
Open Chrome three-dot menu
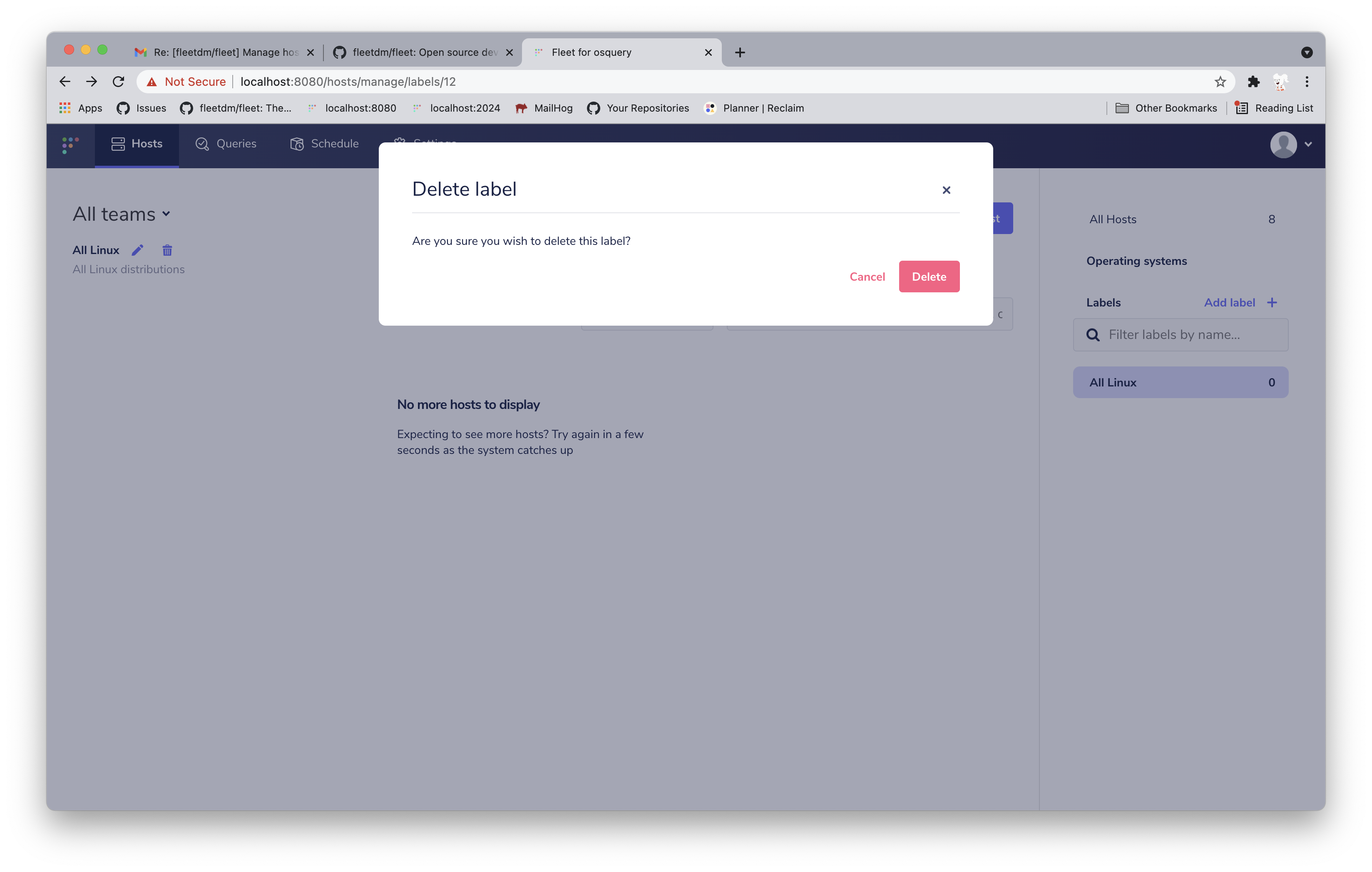pos(1307,82)
